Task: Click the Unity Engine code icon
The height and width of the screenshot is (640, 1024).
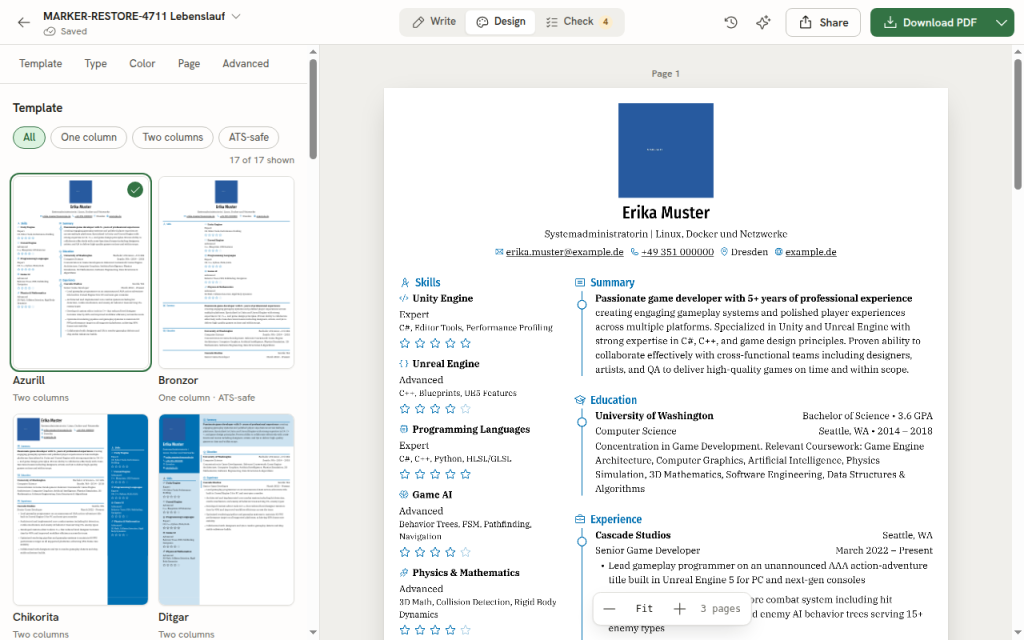Action: click(x=404, y=298)
